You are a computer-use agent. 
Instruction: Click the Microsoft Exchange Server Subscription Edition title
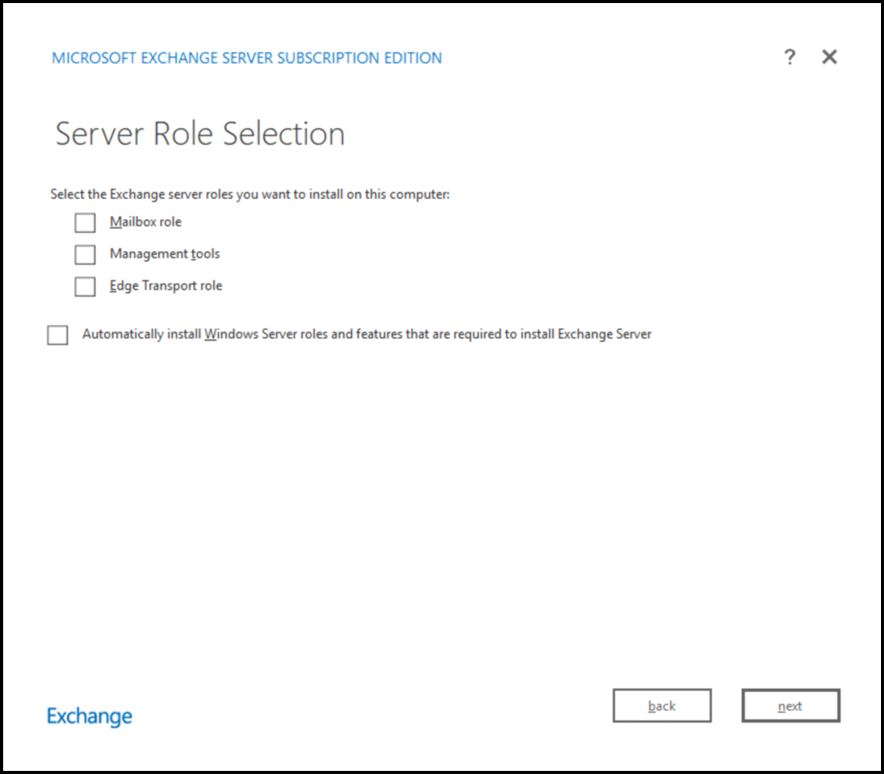coord(247,58)
